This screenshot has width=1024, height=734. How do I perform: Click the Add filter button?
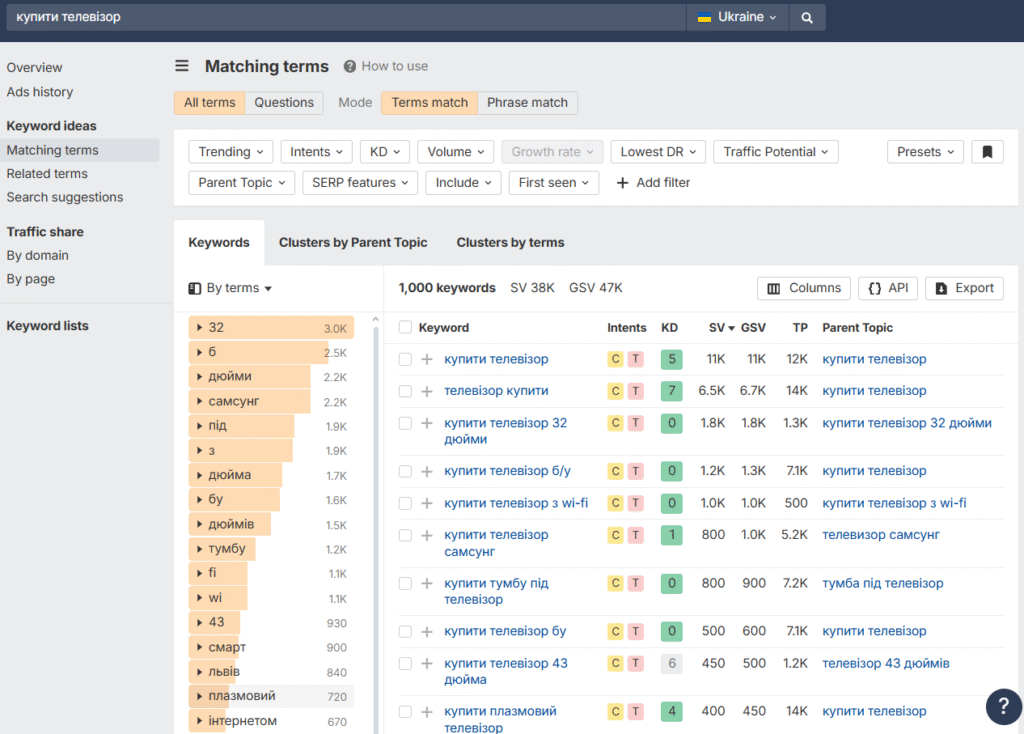tap(653, 182)
